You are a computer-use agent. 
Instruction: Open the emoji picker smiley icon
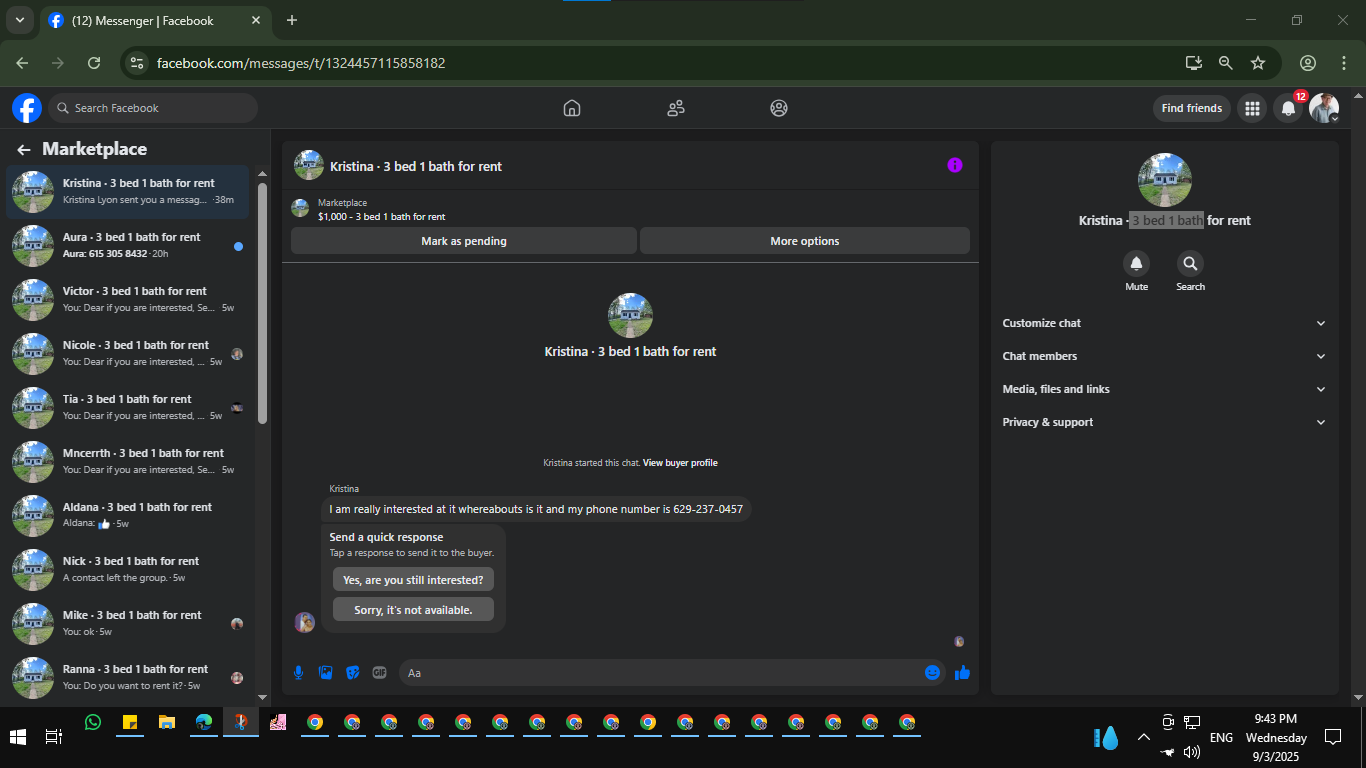click(x=933, y=673)
